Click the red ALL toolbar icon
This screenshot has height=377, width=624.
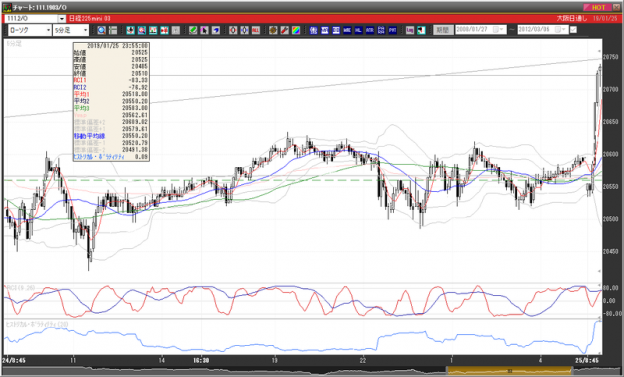coord(256,30)
